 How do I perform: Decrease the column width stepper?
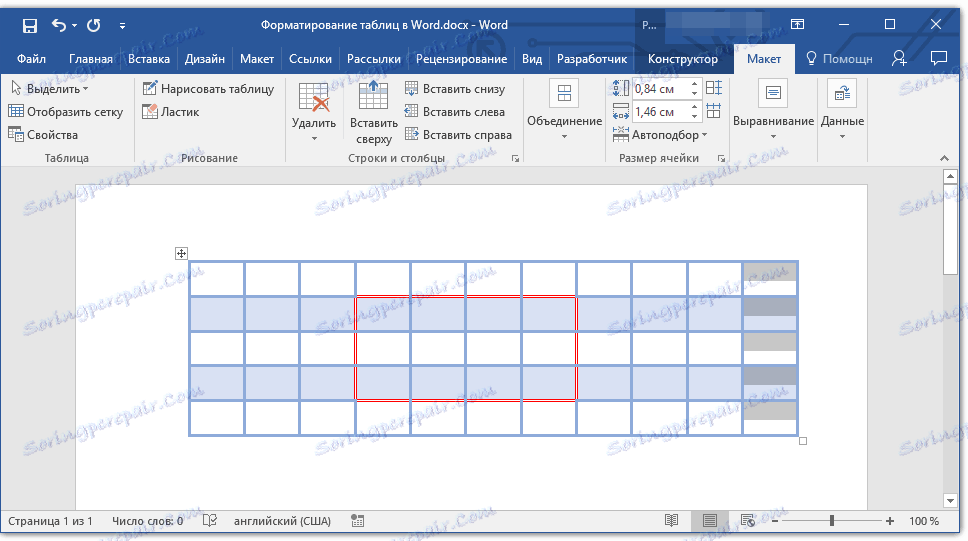click(x=695, y=116)
